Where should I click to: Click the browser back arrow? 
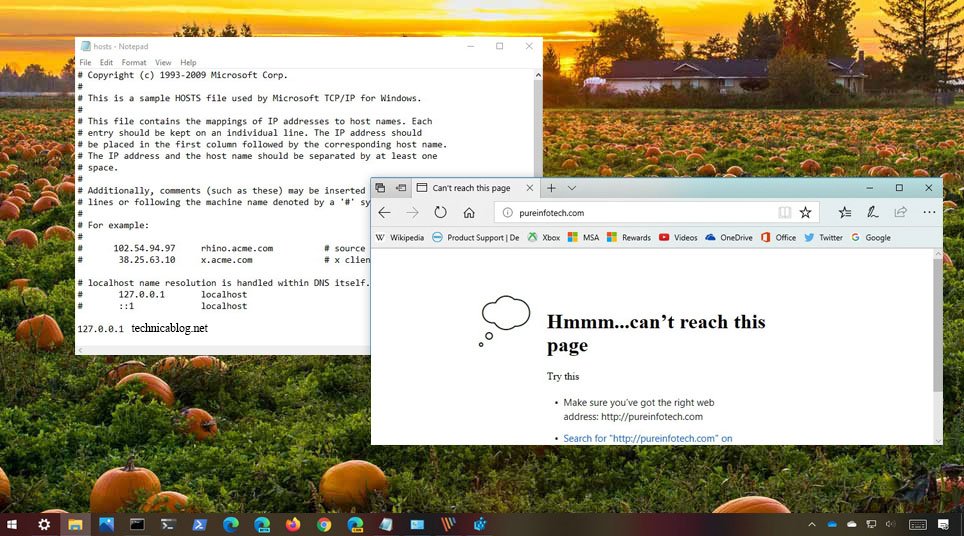pos(384,212)
